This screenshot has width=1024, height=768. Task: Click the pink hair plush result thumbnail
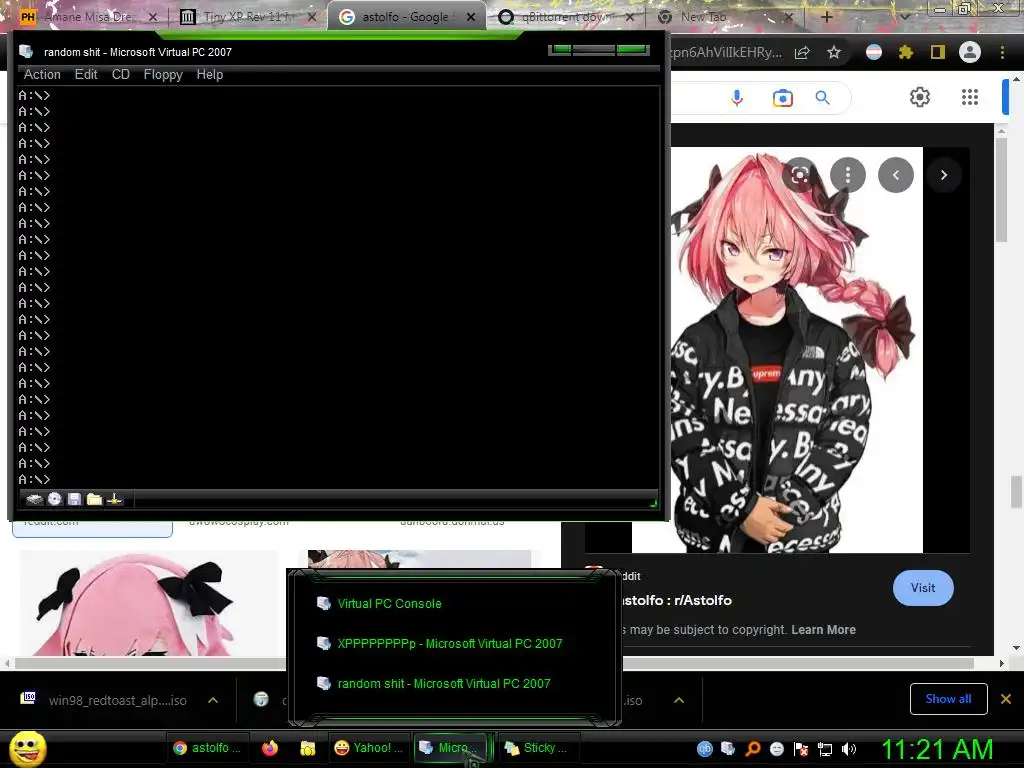pos(149,603)
